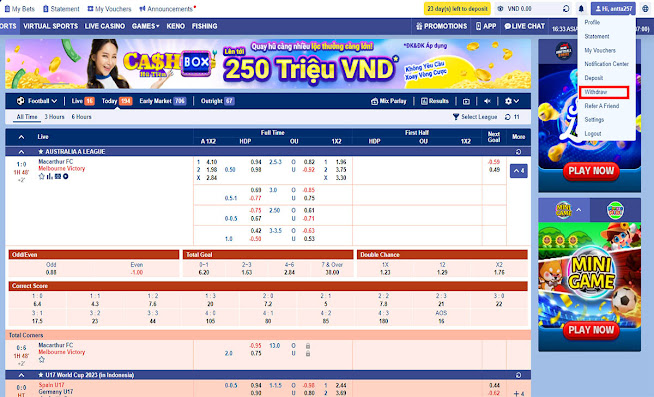654x397 pixels.
Task: Open Promotions gift page
Action: pos(441,26)
